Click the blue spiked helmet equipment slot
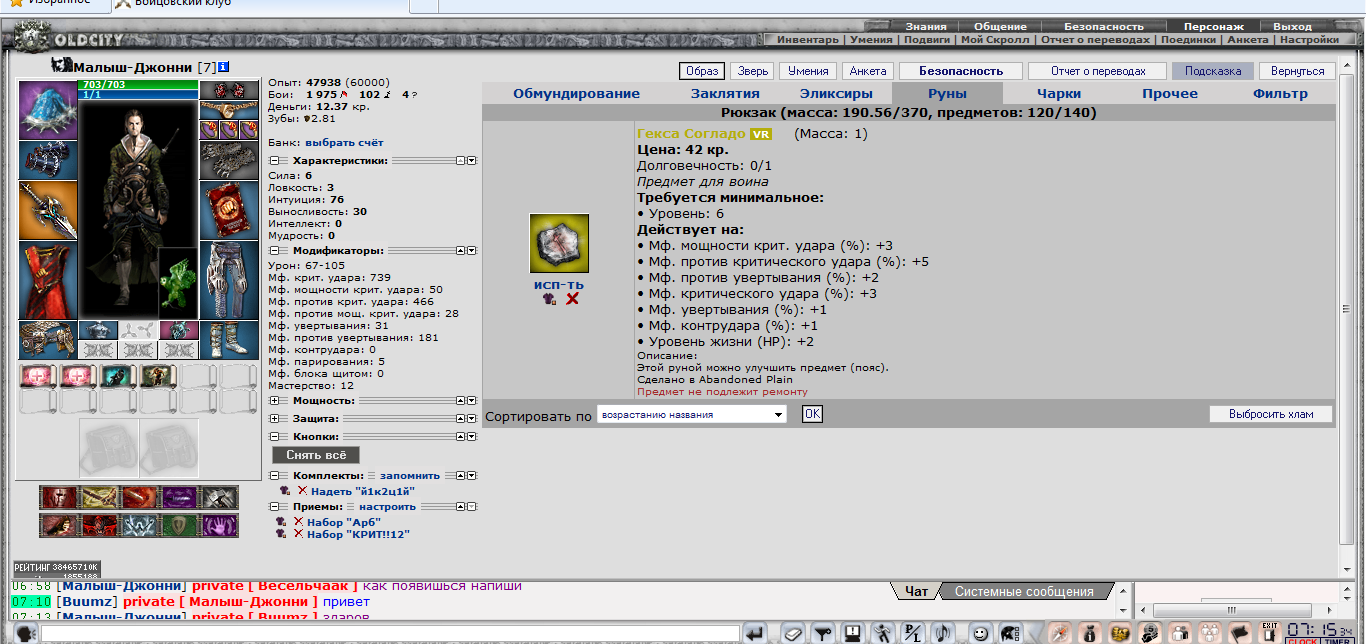This screenshot has height=644, width=1366. (x=48, y=110)
